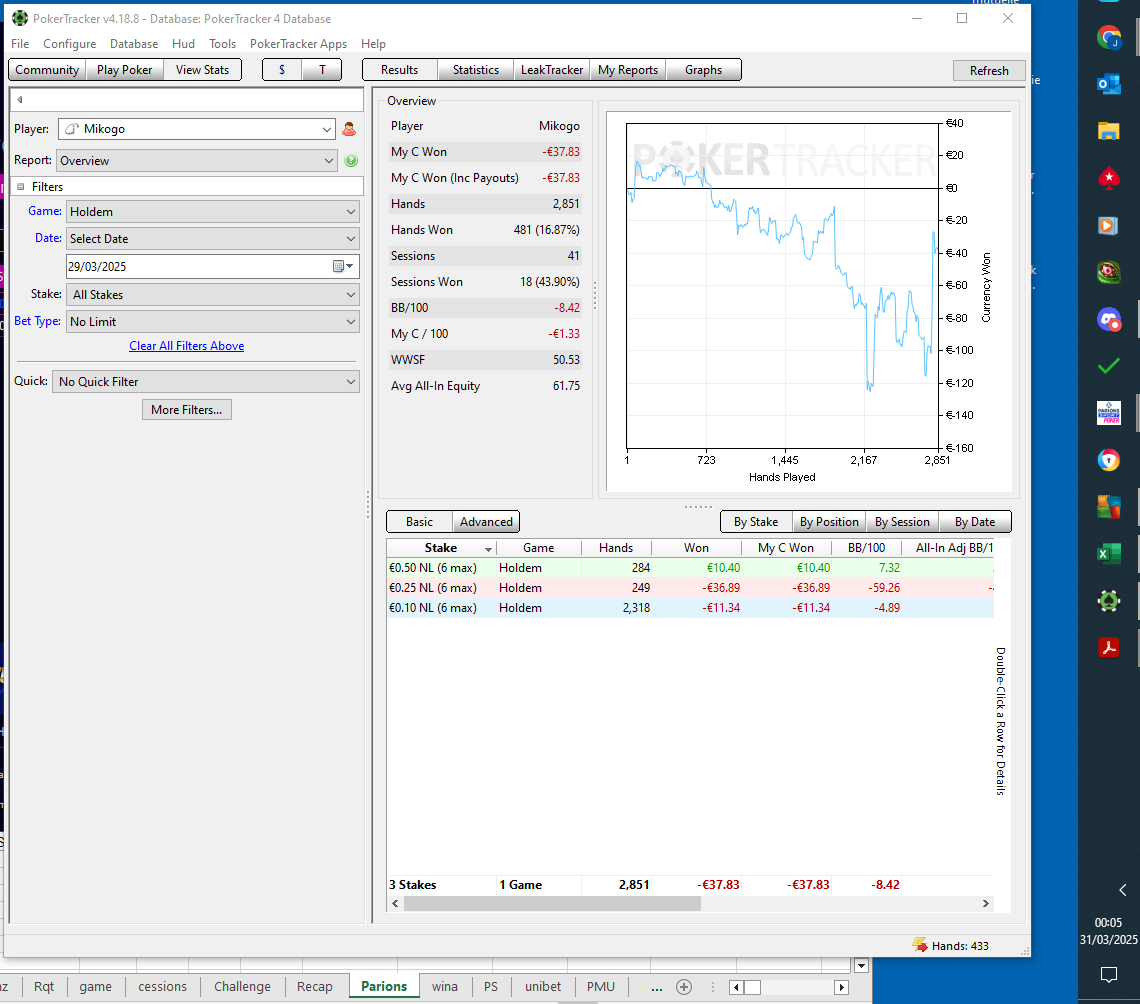Open the Stake dropdown showing All Stakes

[x=212, y=294]
